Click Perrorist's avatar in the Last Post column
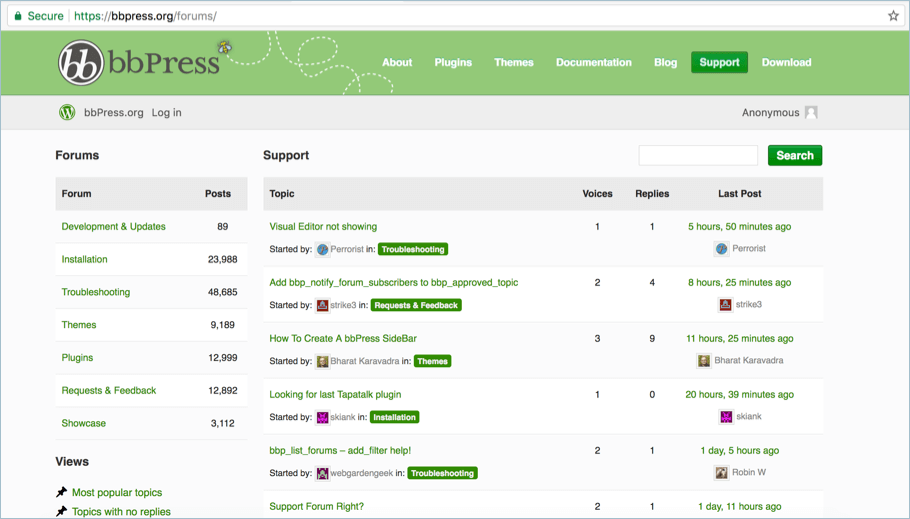 click(x=721, y=249)
